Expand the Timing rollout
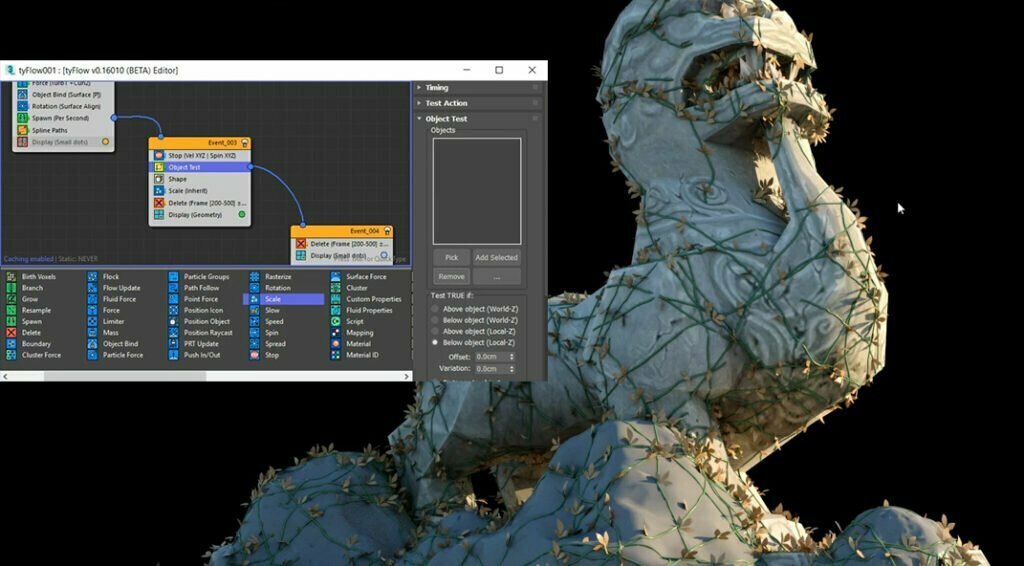The width and height of the screenshot is (1024, 566). (x=436, y=88)
